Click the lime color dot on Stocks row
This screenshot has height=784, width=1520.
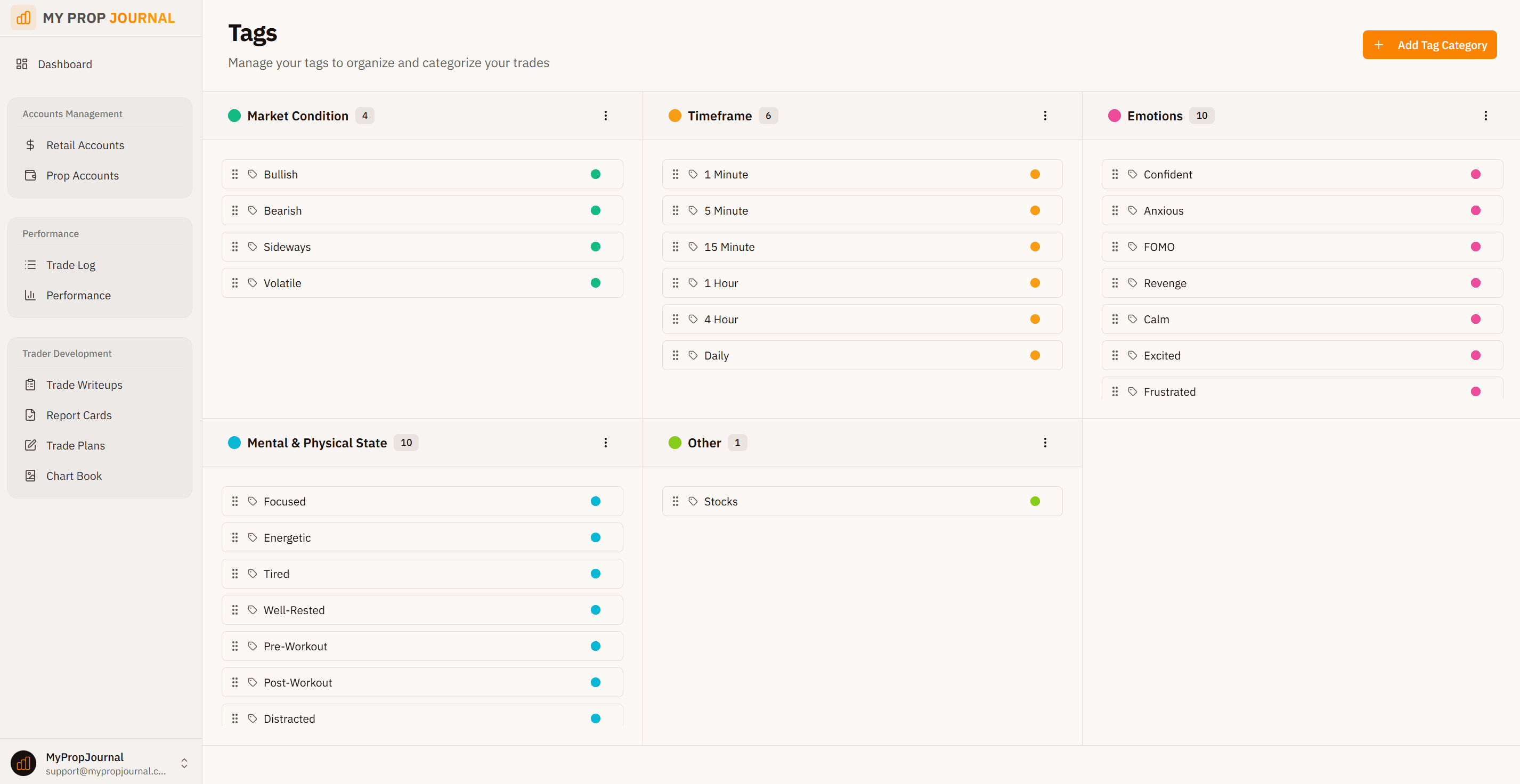click(x=1035, y=501)
